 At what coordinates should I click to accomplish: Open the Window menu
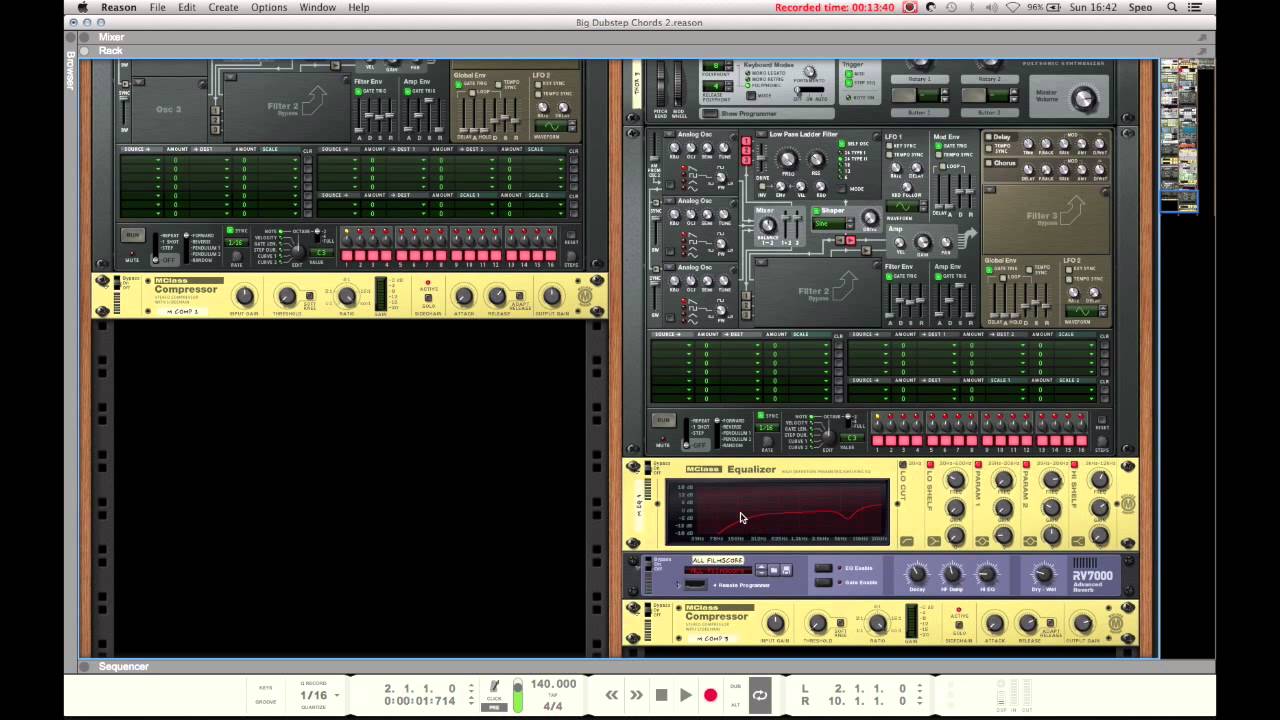[x=318, y=7]
